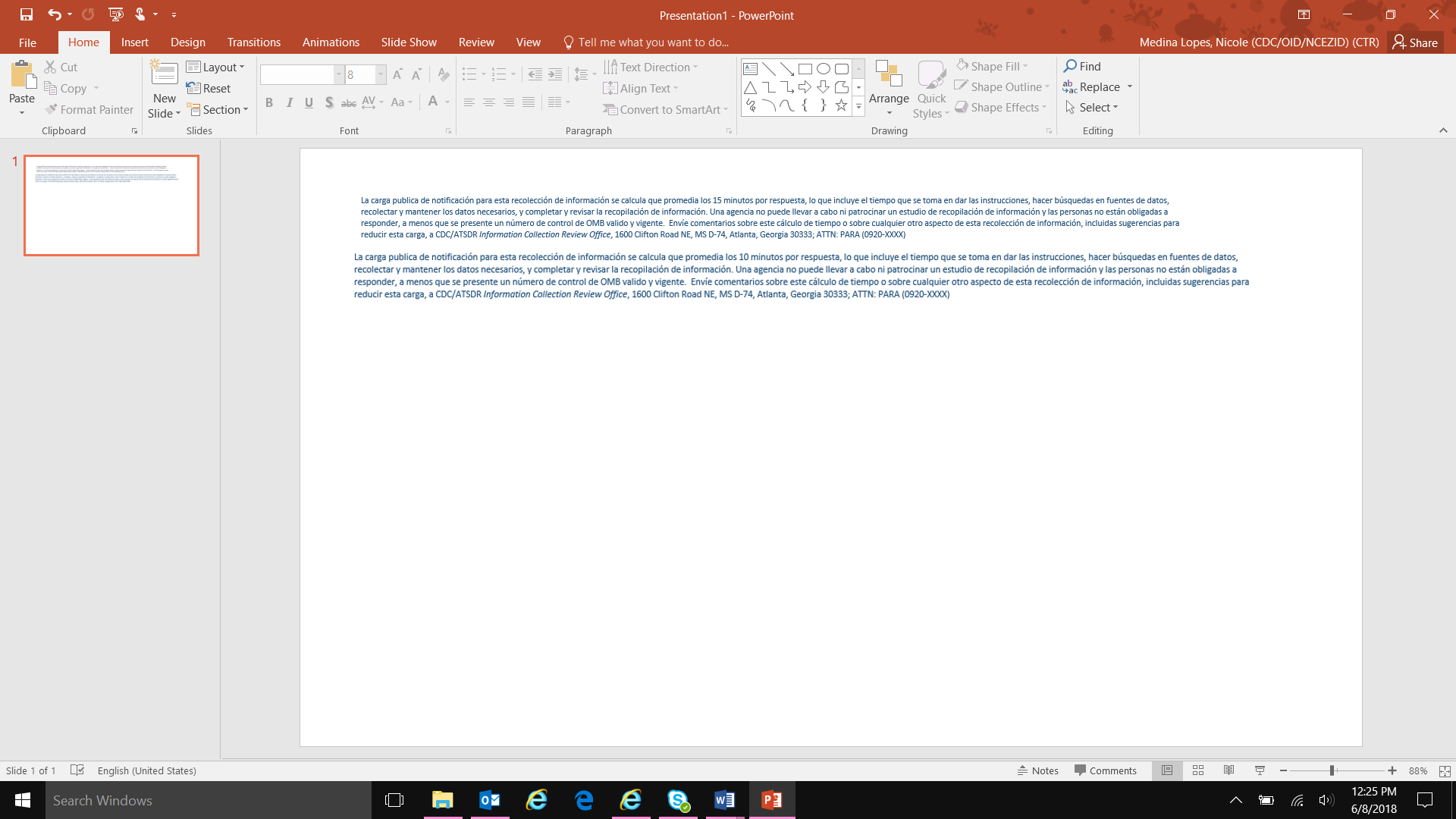Switch to the Insert tab
Image resolution: width=1456 pixels, height=819 pixels.
click(134, 42)
